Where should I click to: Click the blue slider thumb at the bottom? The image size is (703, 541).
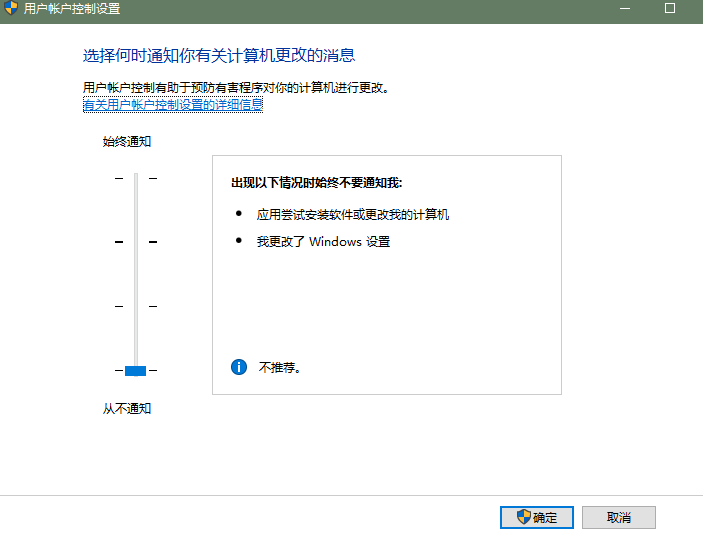coord(135,371)
